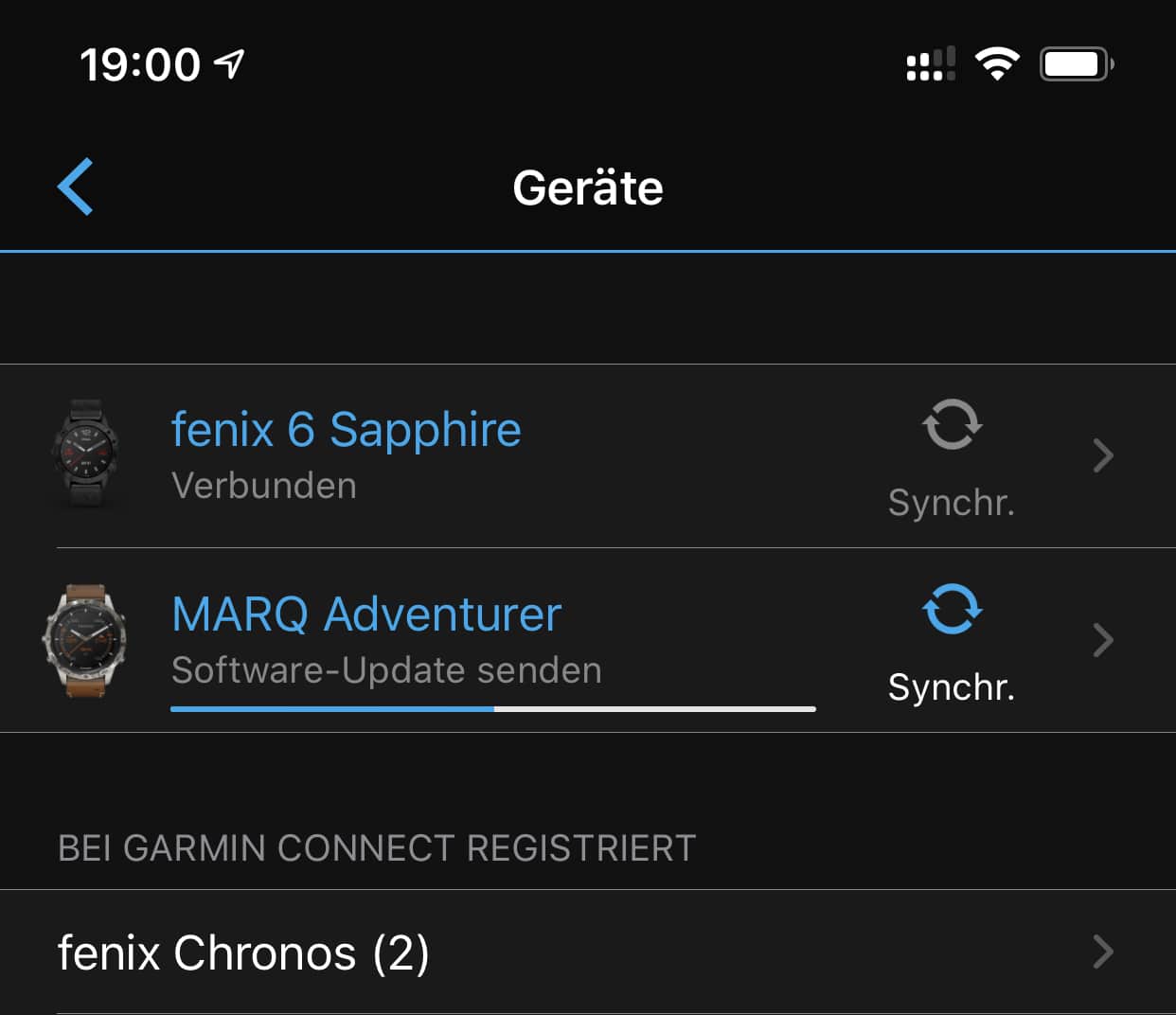Click the software update progress bar
1176x1015 pixels.
[492, 708]
